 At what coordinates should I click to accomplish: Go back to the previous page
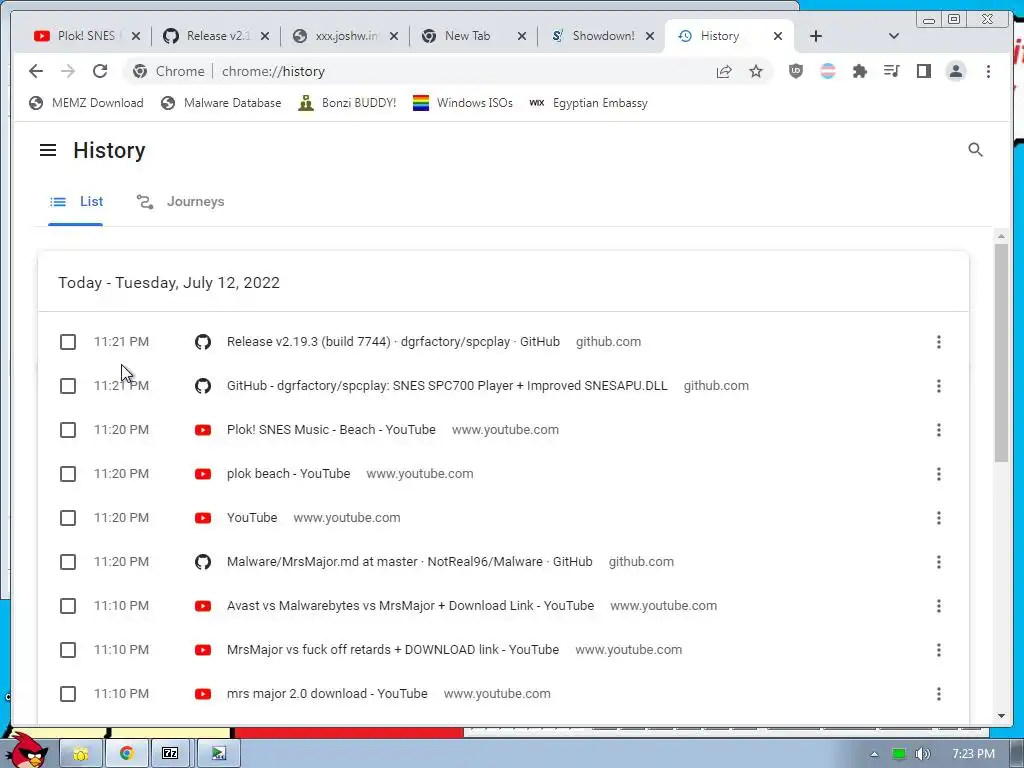tap(36, 71)
